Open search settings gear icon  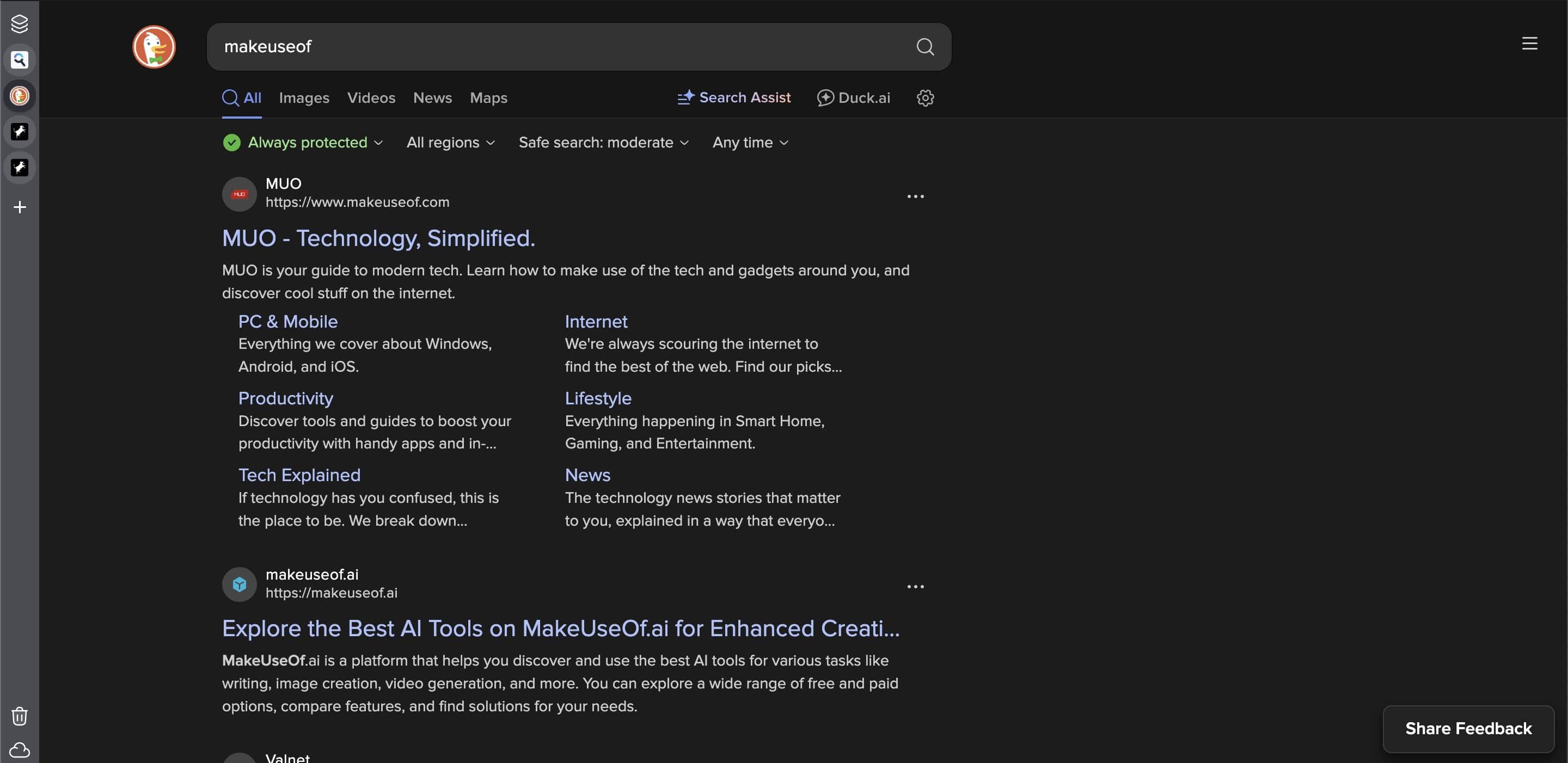[x=924, y=98]
